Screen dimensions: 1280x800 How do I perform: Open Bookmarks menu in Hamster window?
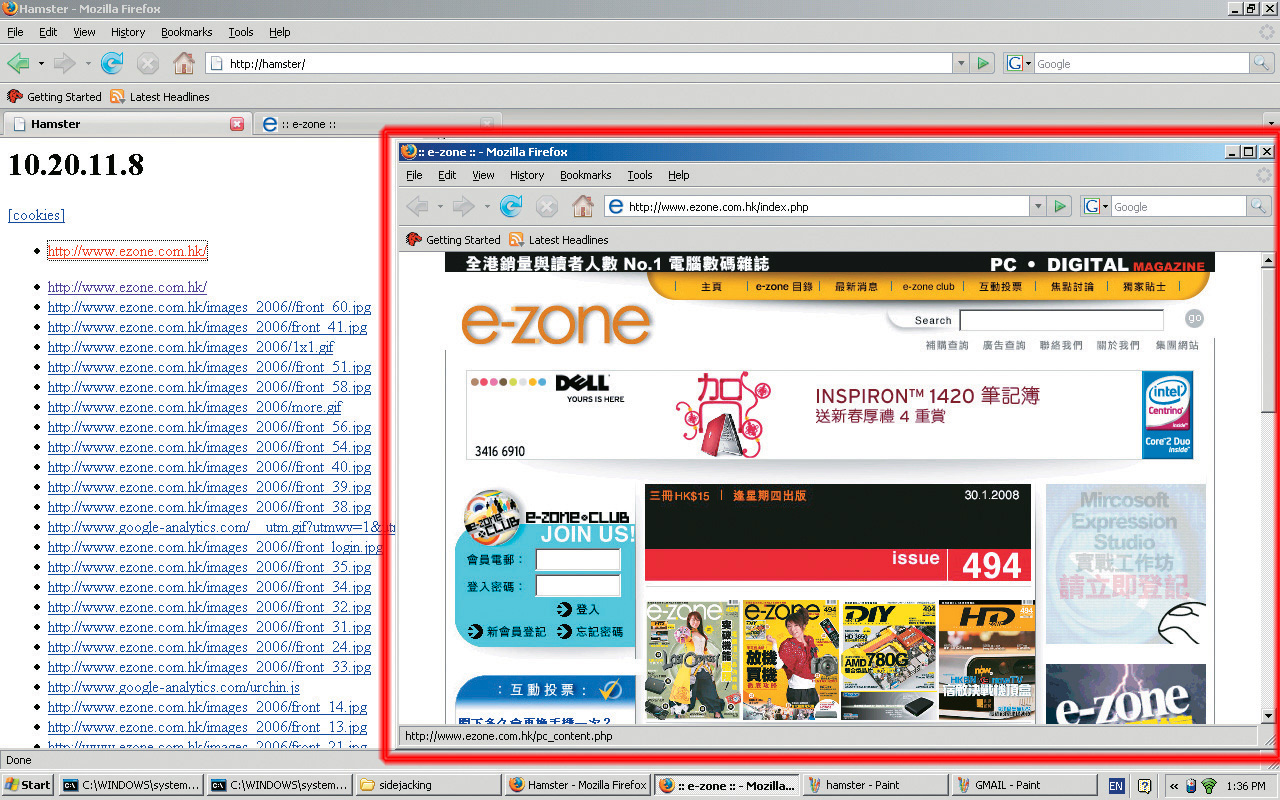pos(186,32)
